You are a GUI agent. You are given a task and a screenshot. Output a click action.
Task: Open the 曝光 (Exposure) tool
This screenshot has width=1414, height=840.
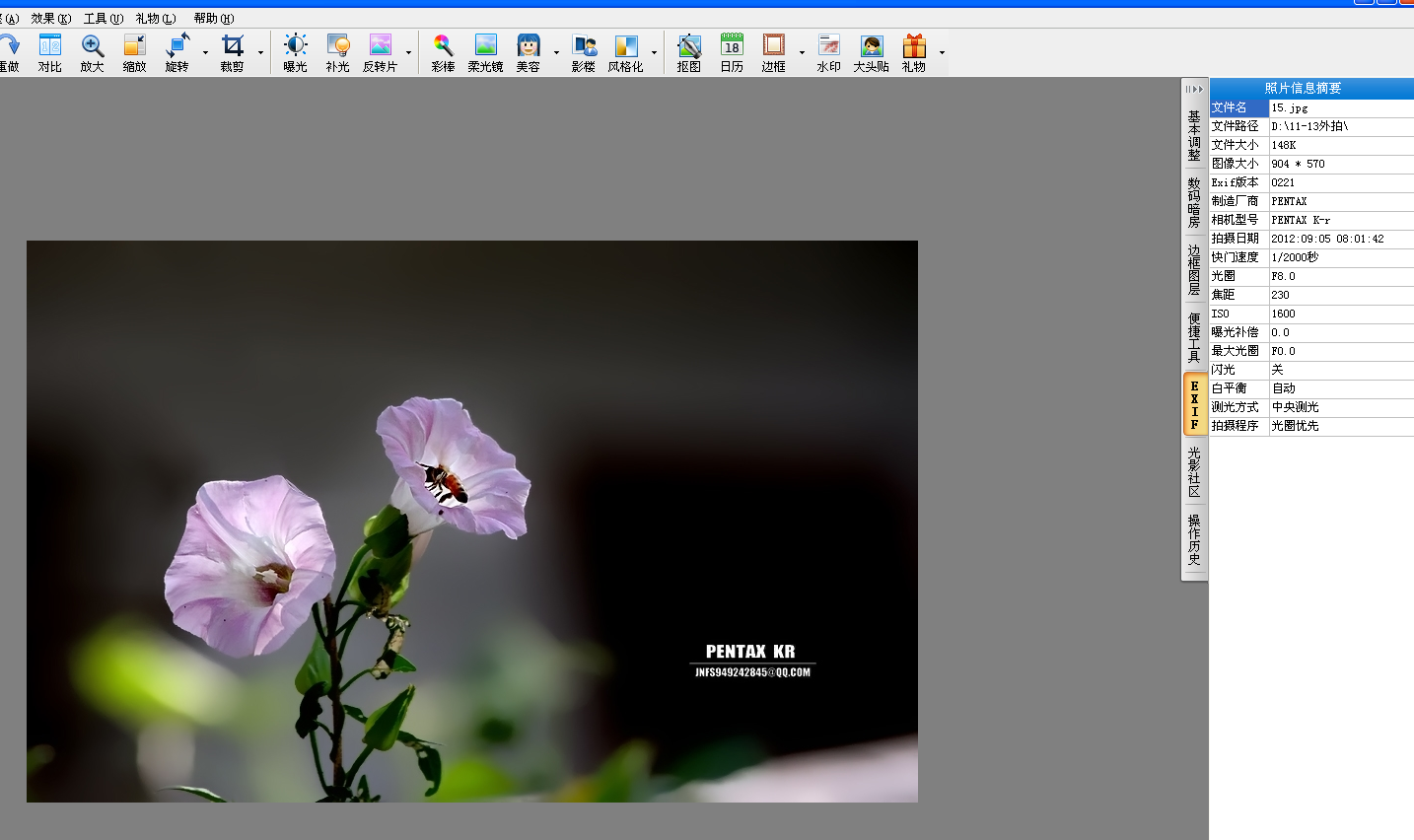coord(294,51)
